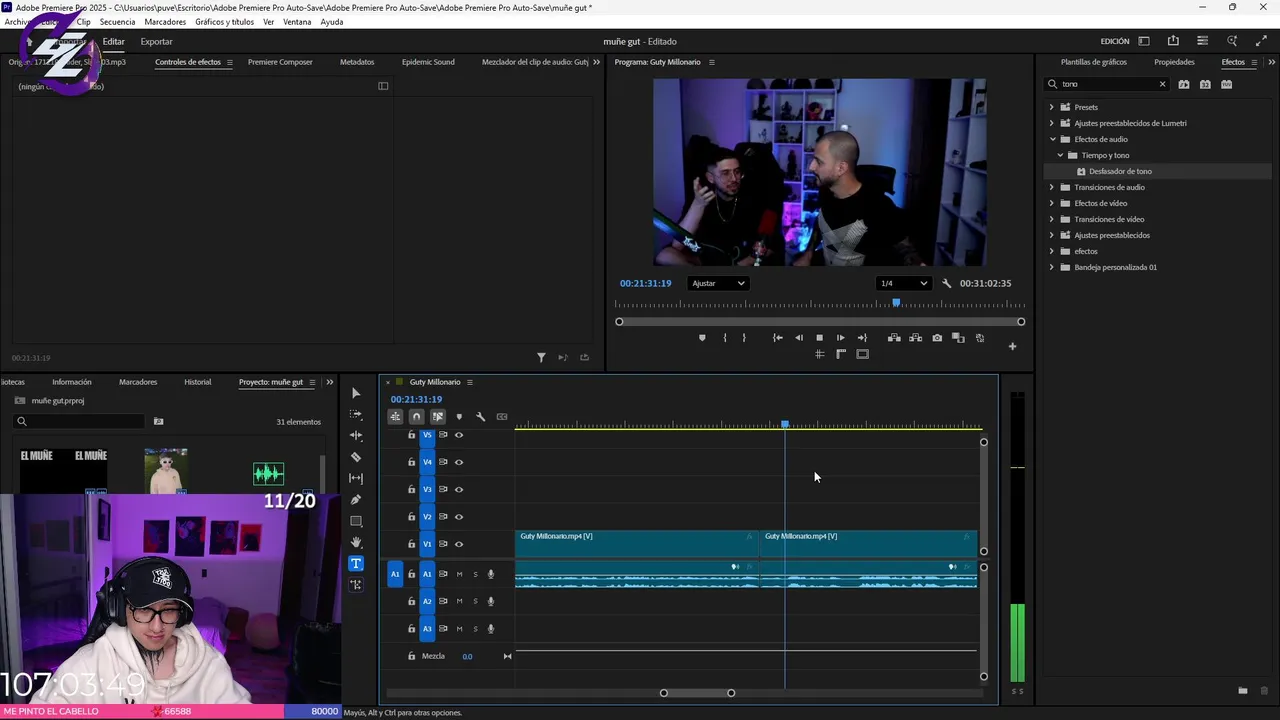Click the 32-bit color effects filter
Viewport: 1280px width, 720px height.
[x=1205, y=84]
